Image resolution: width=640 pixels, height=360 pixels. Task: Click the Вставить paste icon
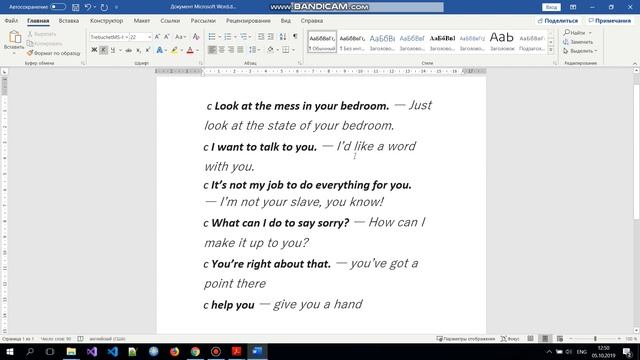tap(14, 37)
